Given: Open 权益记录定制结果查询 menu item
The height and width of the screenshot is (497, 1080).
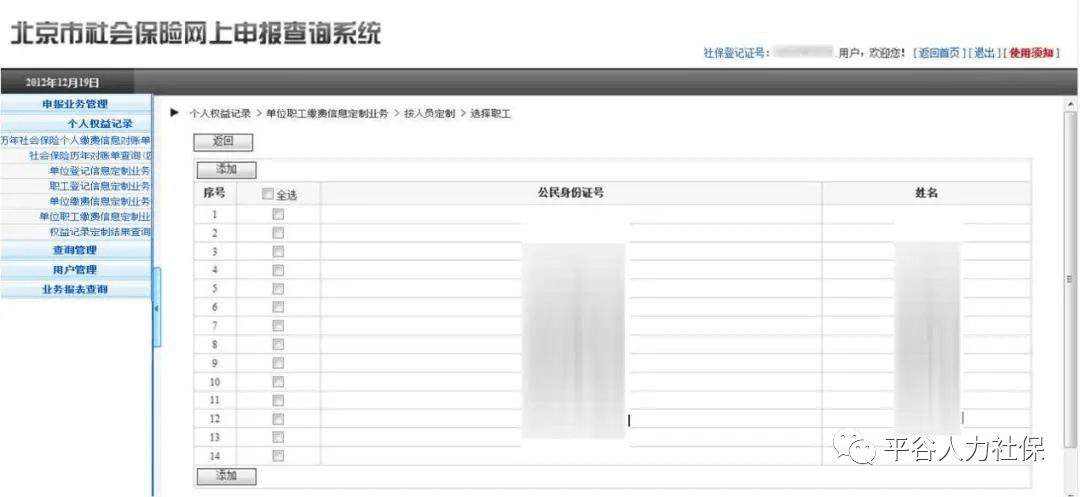Looking at the screenshot, I should click(x=100, y=232).
